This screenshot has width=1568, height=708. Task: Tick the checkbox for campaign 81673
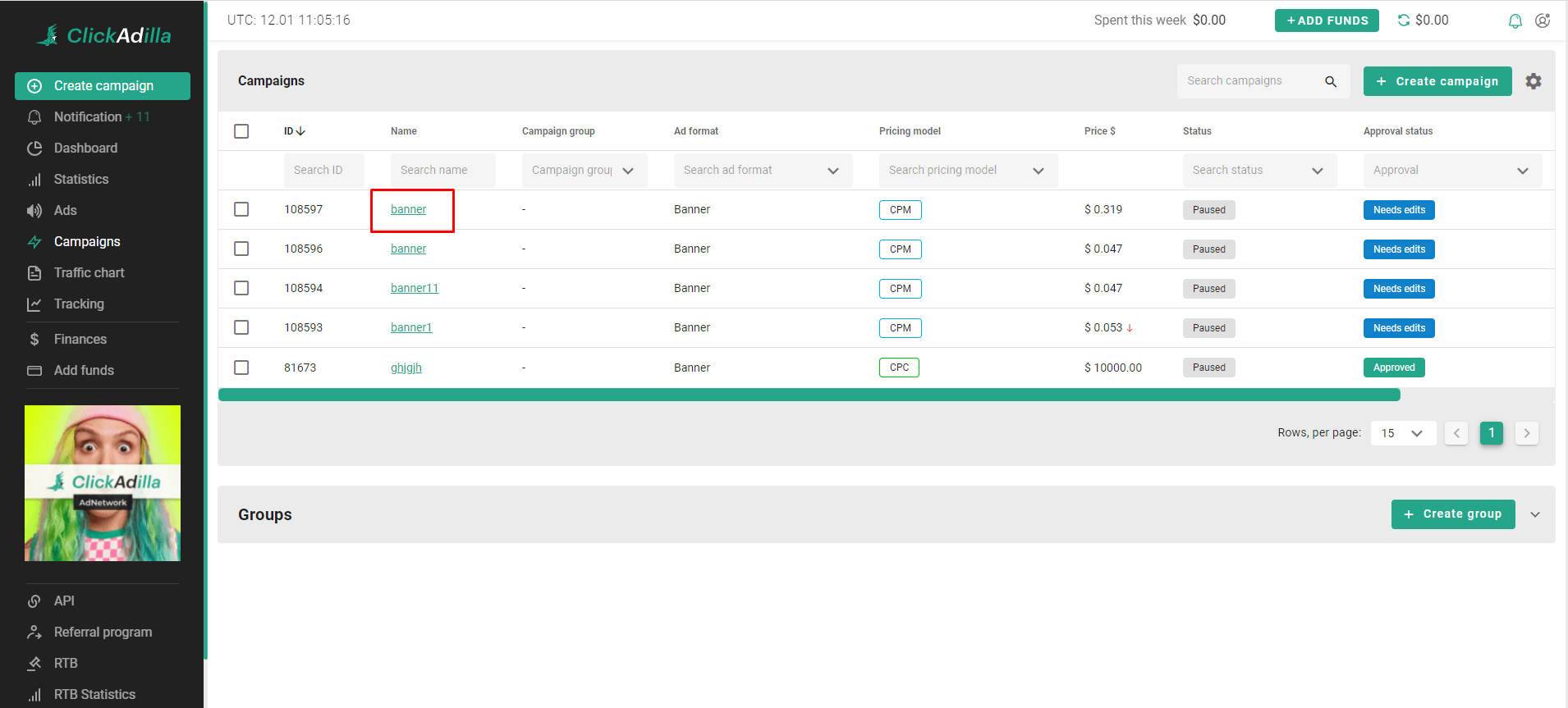point(241,368)
